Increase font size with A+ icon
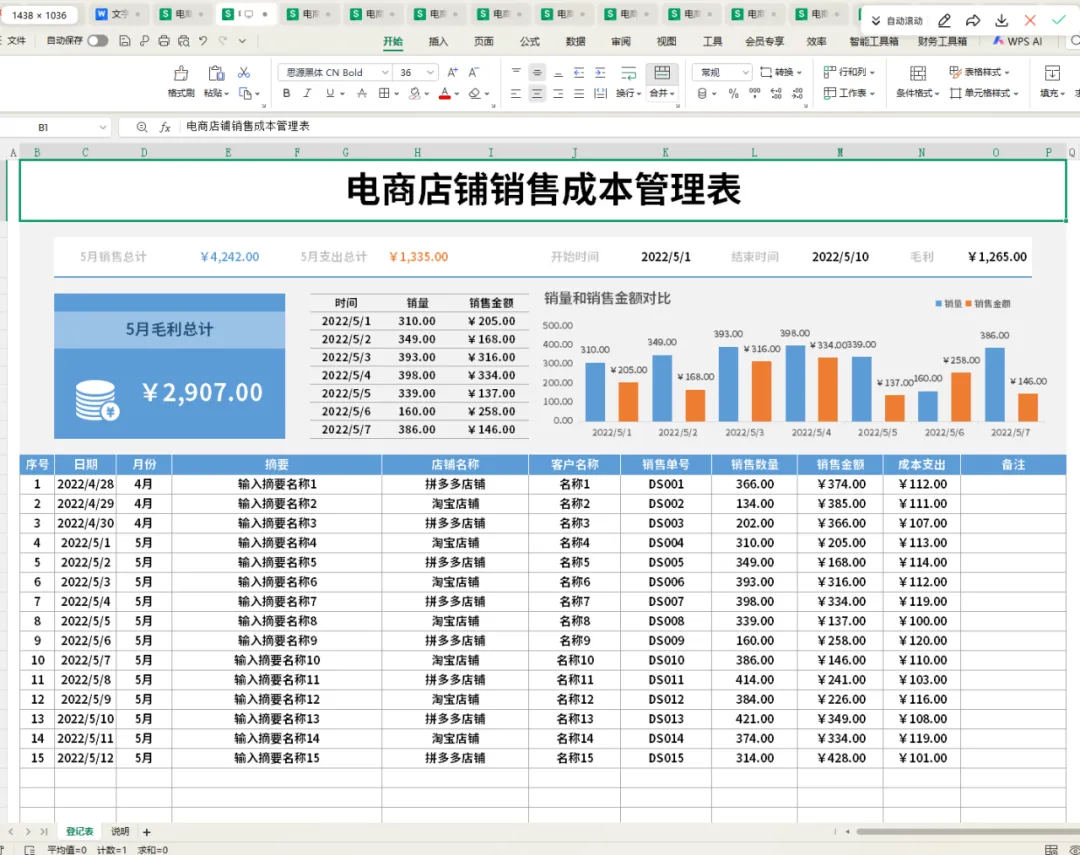 point(453,72)
